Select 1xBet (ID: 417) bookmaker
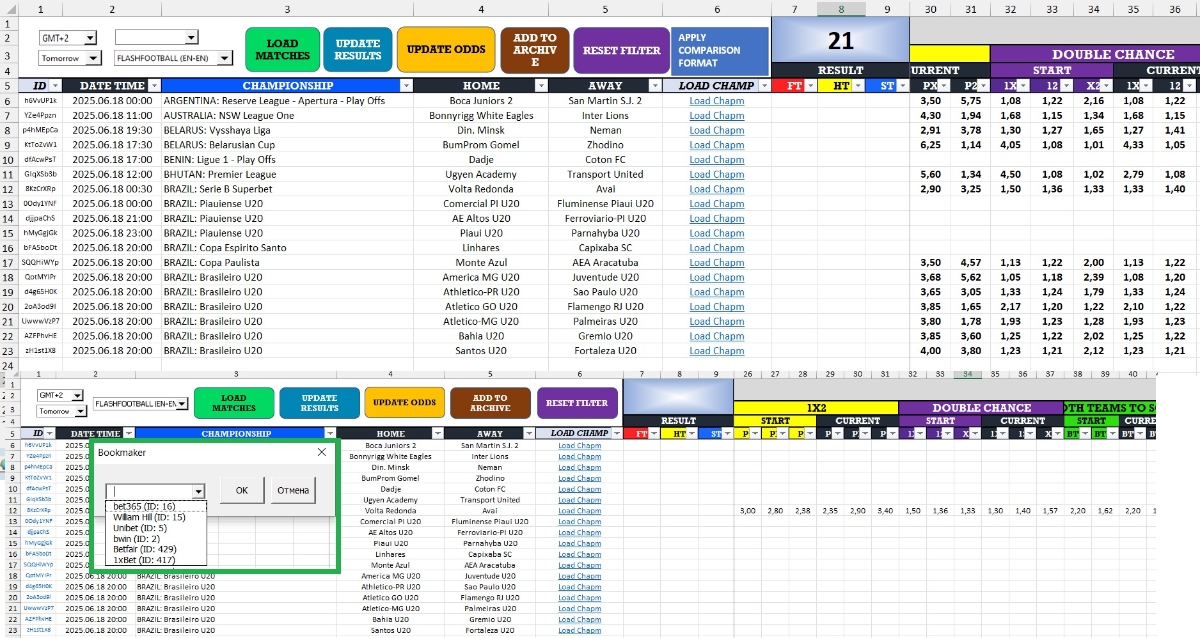 point(144,560)
